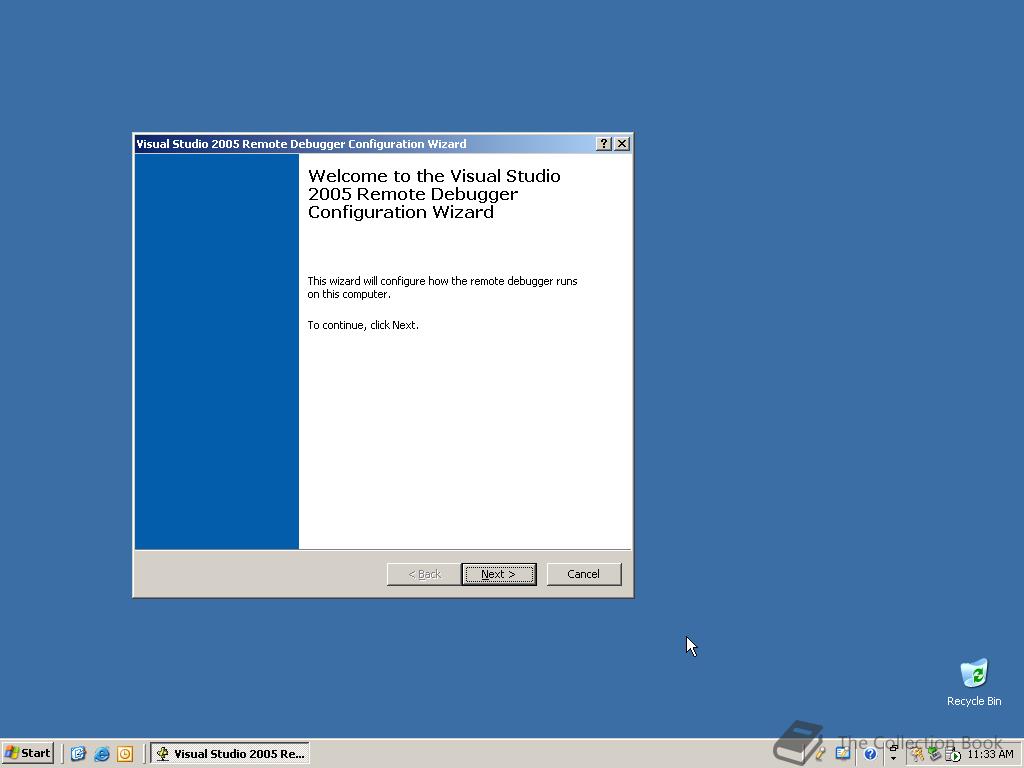Screen dimensions: 1024x768
Task: Click the Next button in the wizard
Action: point(499,574)
